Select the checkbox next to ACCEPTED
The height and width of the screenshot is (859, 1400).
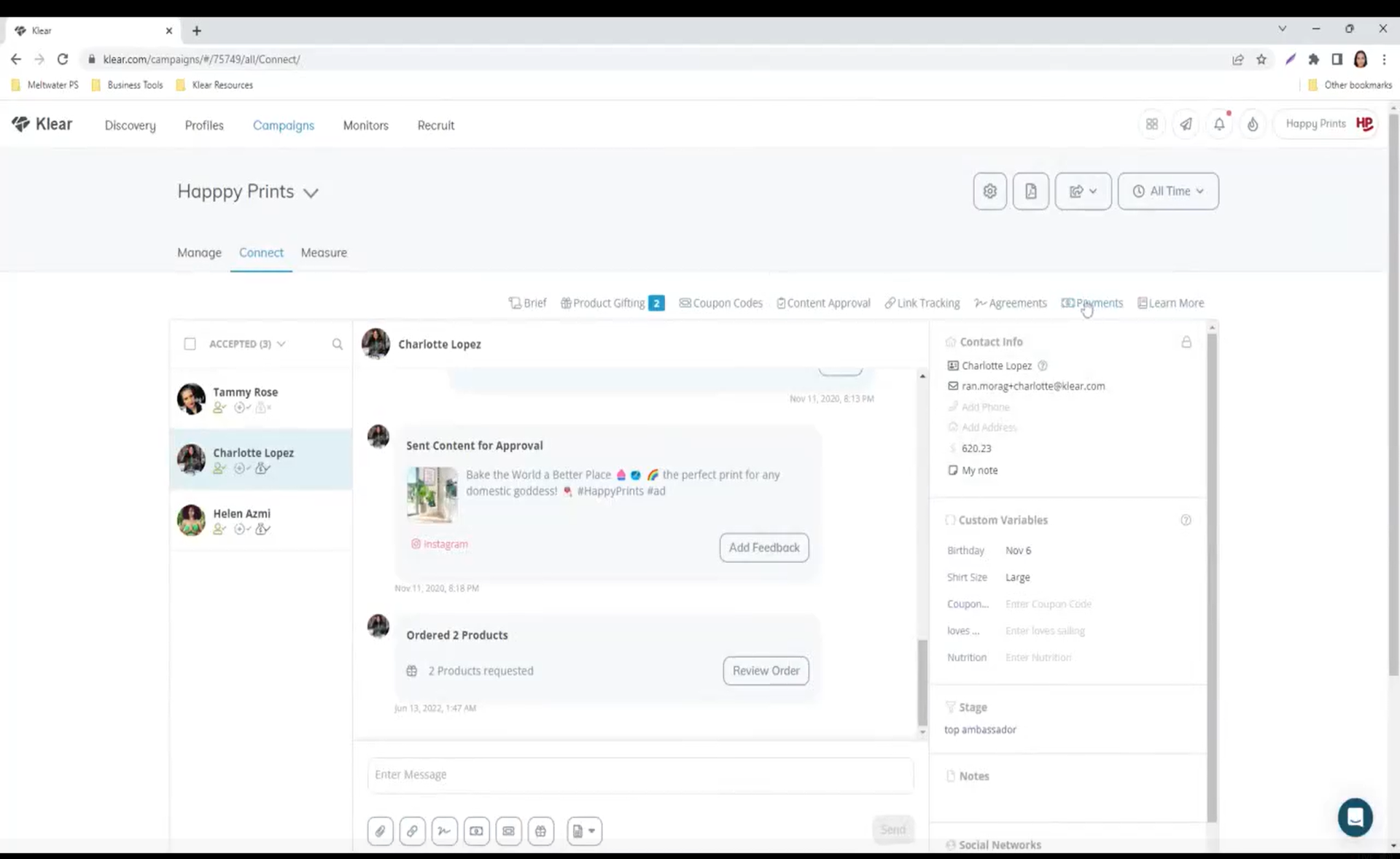(x=190, y=343)
